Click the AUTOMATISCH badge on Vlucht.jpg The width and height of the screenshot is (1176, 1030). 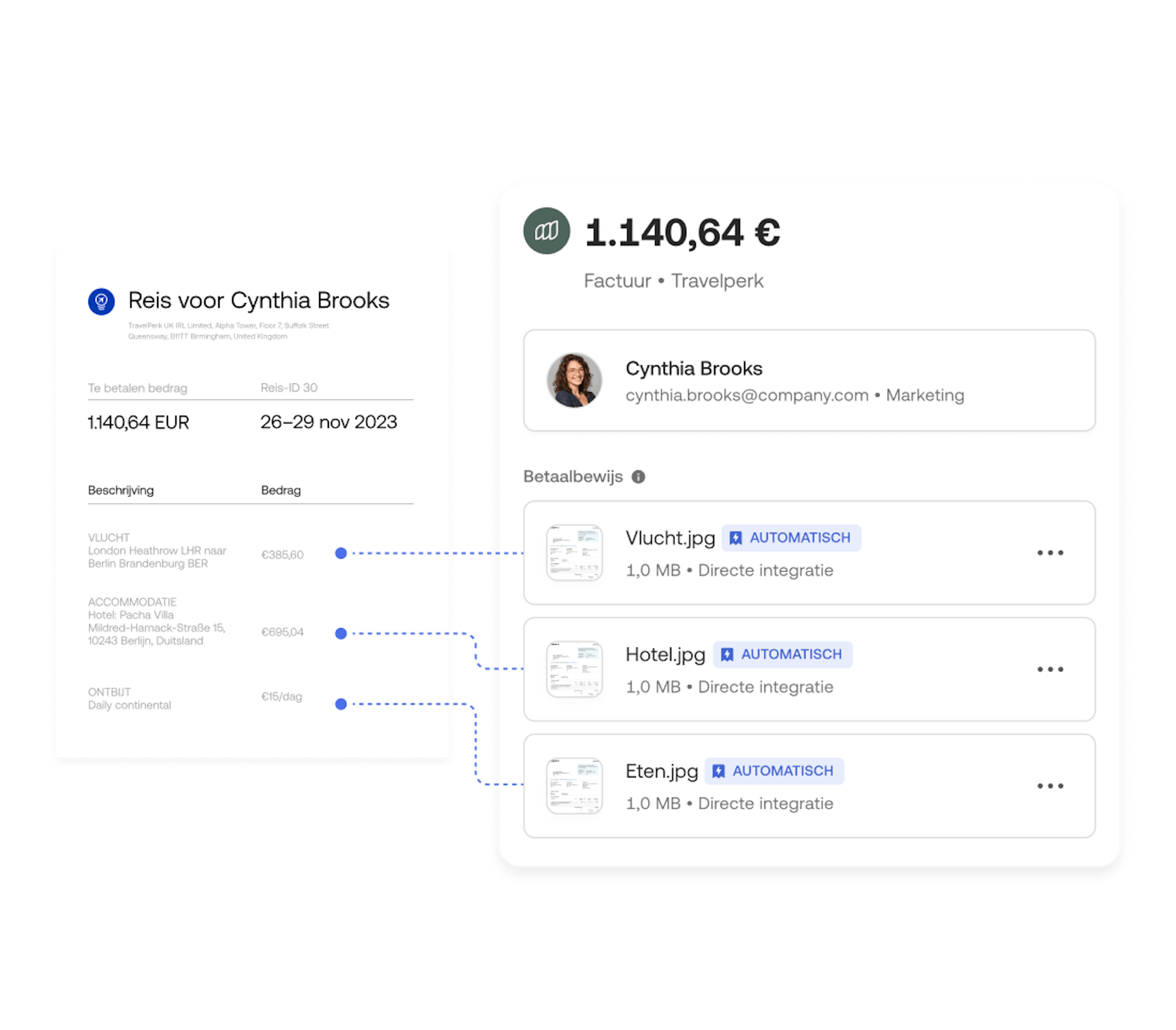click(791, 537)
